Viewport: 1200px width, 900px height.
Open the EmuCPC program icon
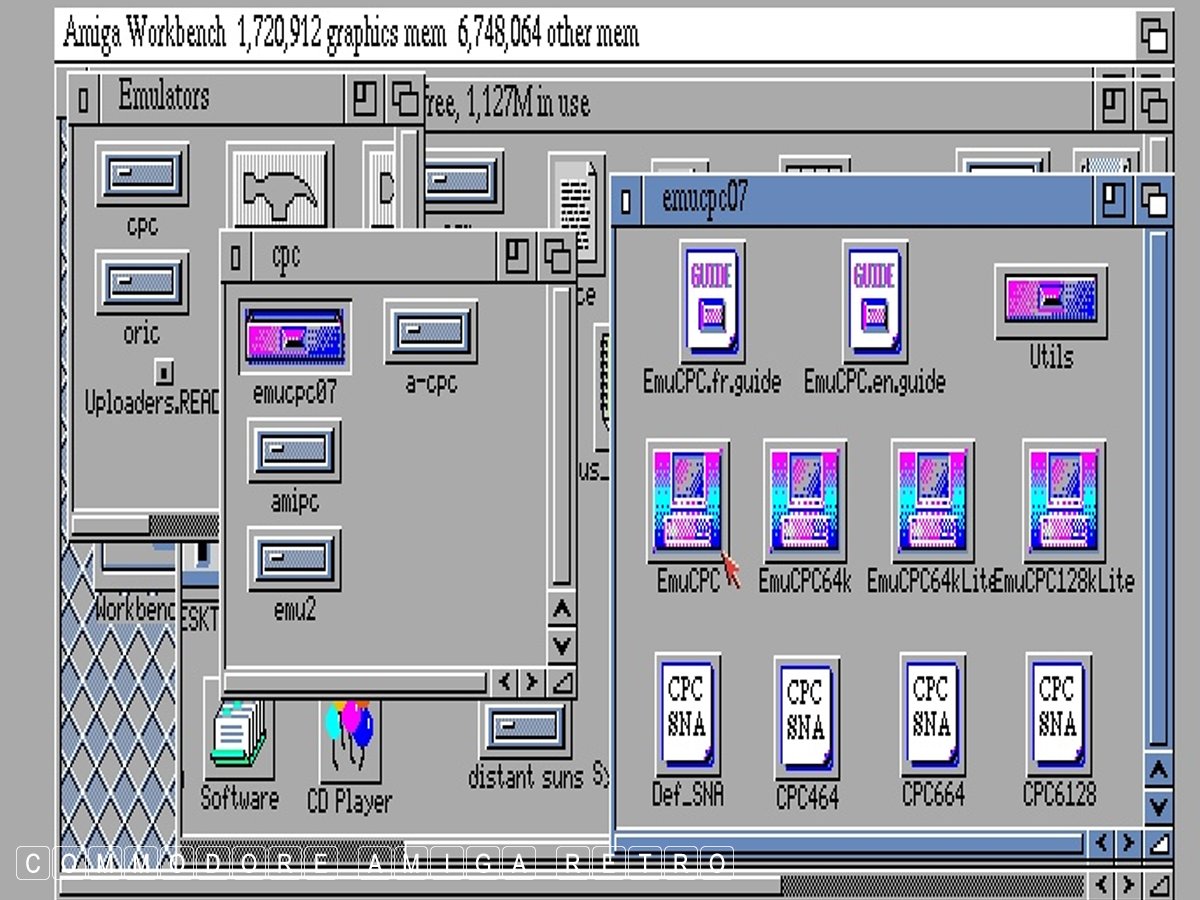point(687,498)
